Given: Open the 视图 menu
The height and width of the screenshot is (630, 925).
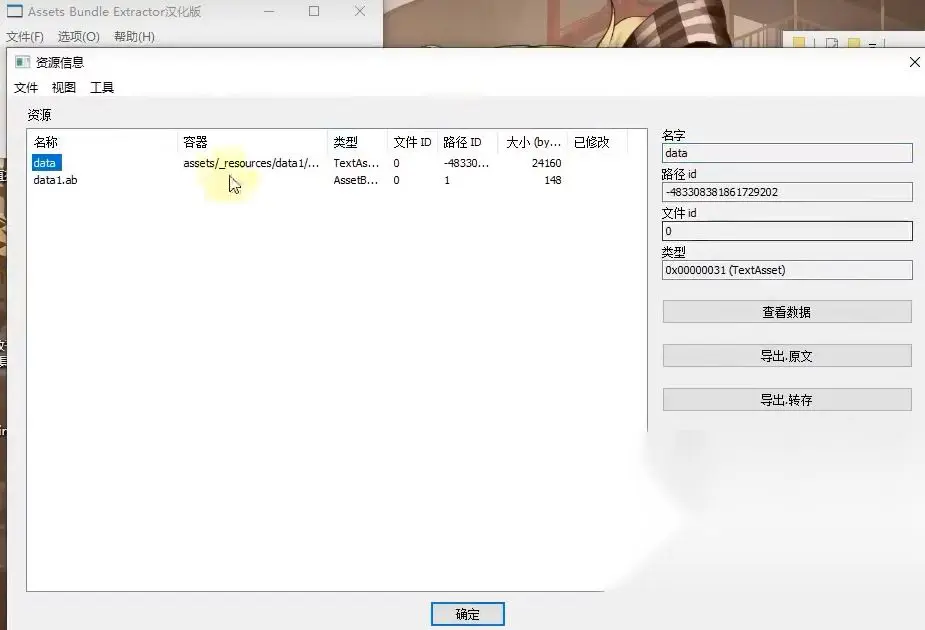Looking at the screenshot, I should (x=64, y=88).
